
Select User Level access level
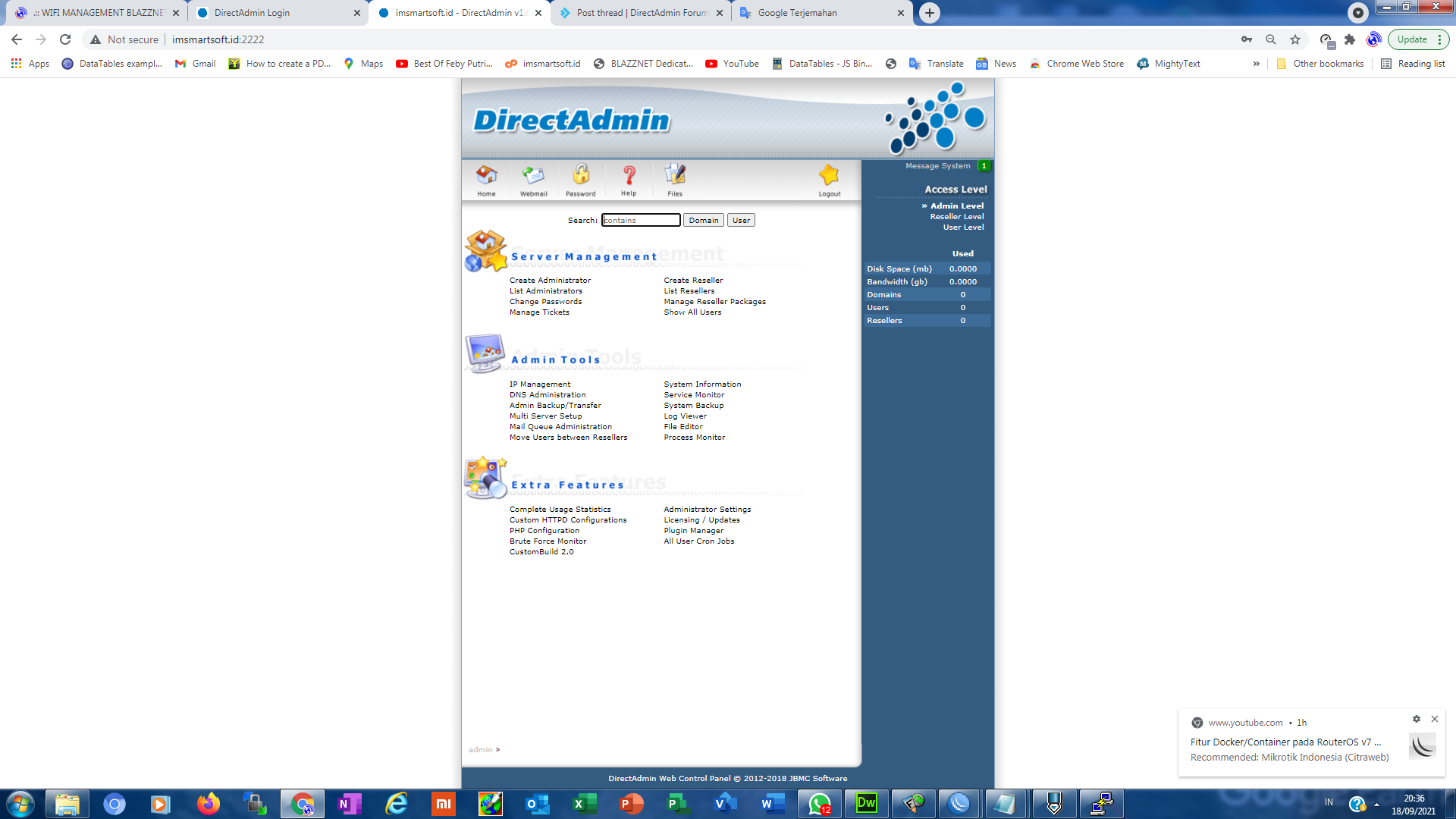click(963, 227)
